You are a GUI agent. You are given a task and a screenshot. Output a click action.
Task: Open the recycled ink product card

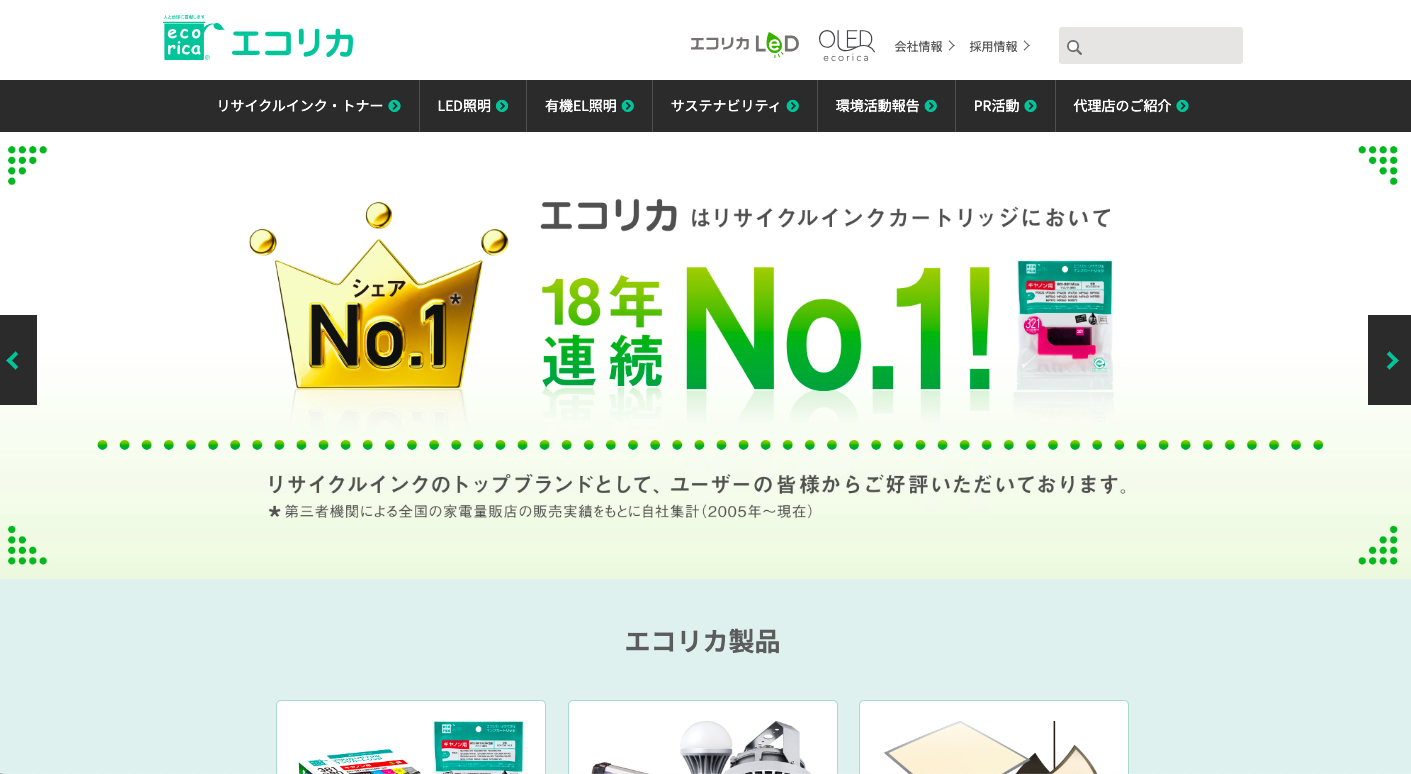click(411, 737)
